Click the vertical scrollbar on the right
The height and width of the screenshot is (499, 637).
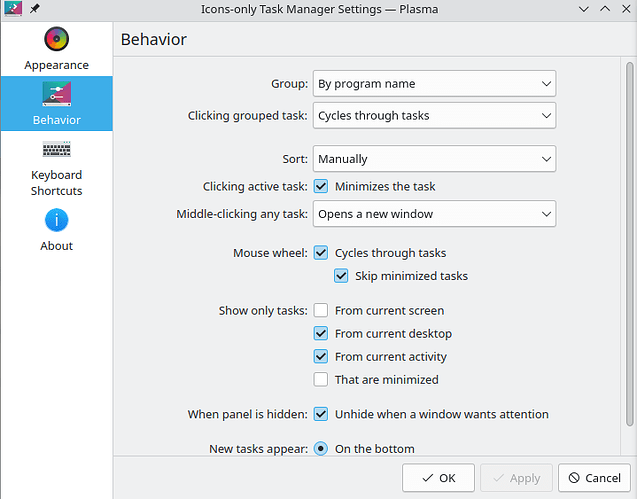pos(630,244)
